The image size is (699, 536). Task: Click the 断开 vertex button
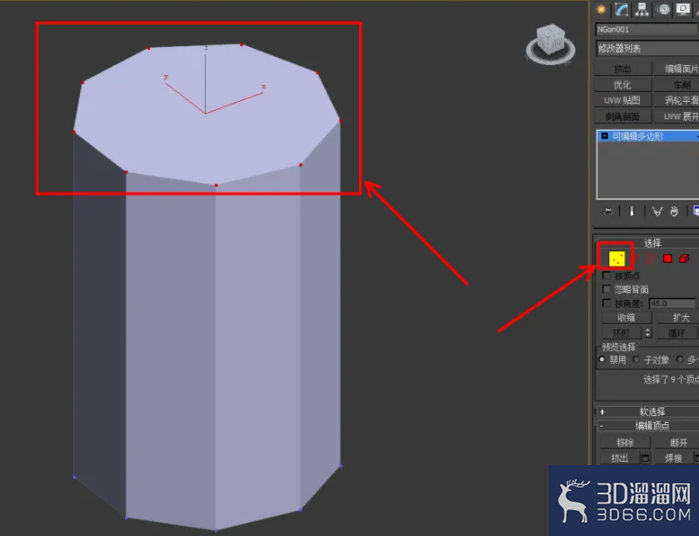pos(677,442)
